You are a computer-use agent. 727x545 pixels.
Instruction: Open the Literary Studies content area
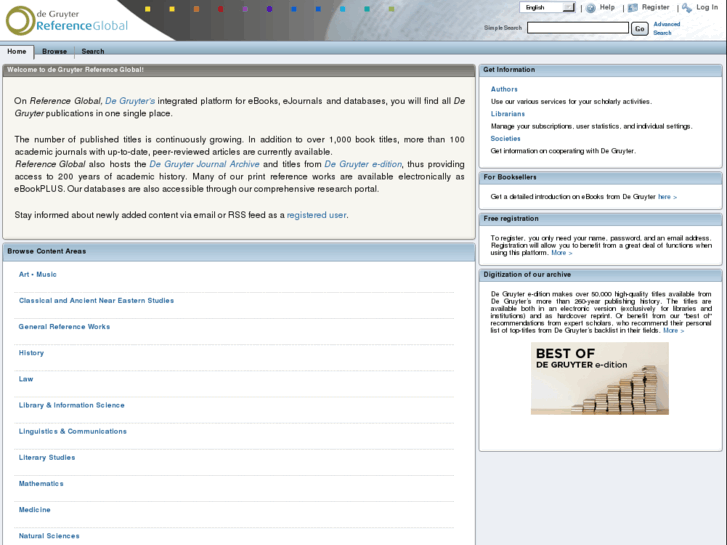click(x=47, y=457)
